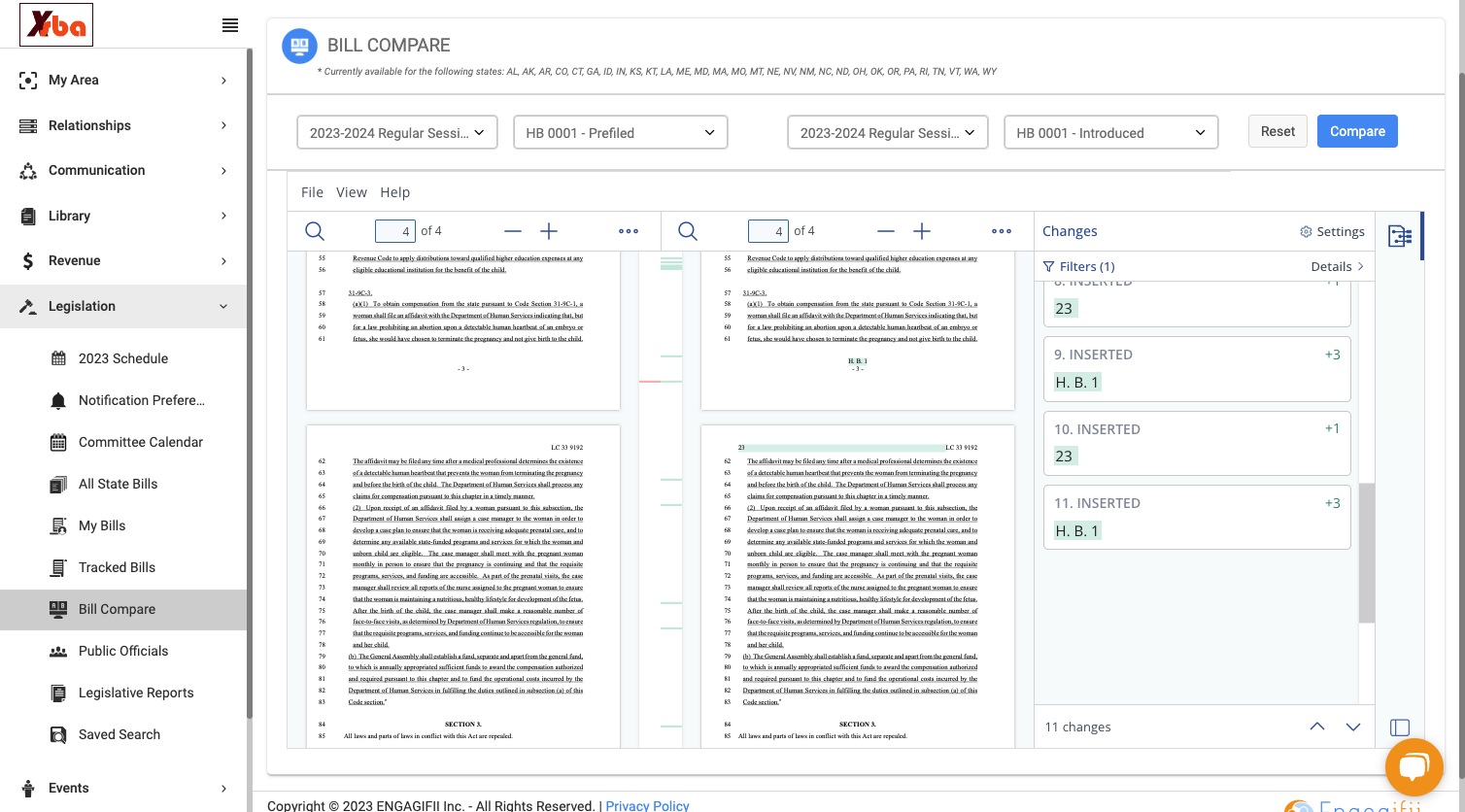Screen dimensions: 1465x812
Task: Click the Saved Search icon
Action: coord(58,734)
